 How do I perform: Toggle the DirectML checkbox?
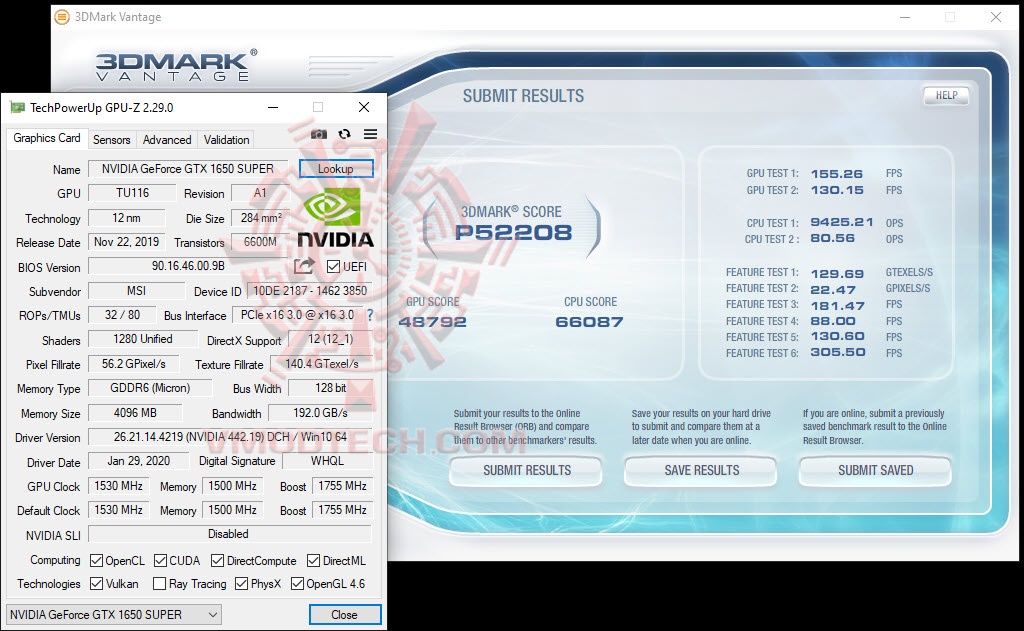[x=313, y=560]
